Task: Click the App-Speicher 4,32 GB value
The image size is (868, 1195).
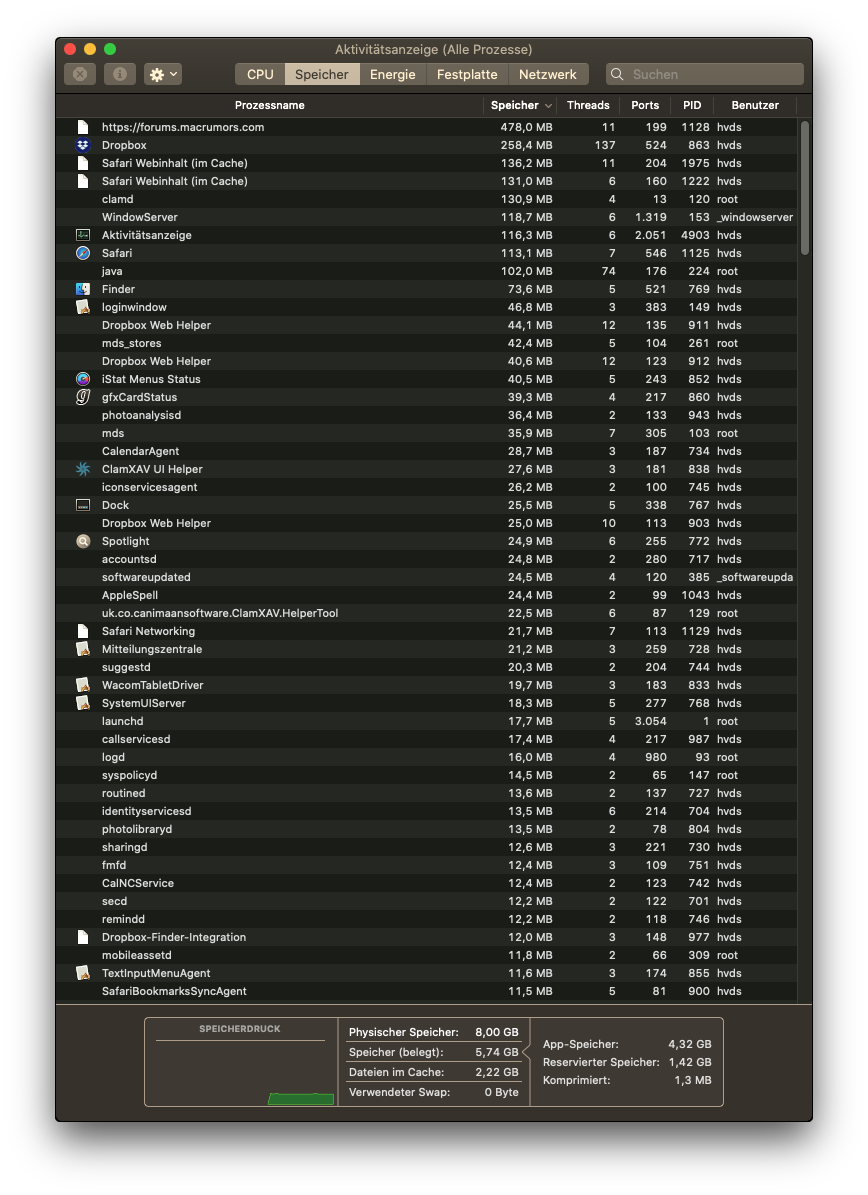Action: tap(690, 1044)
